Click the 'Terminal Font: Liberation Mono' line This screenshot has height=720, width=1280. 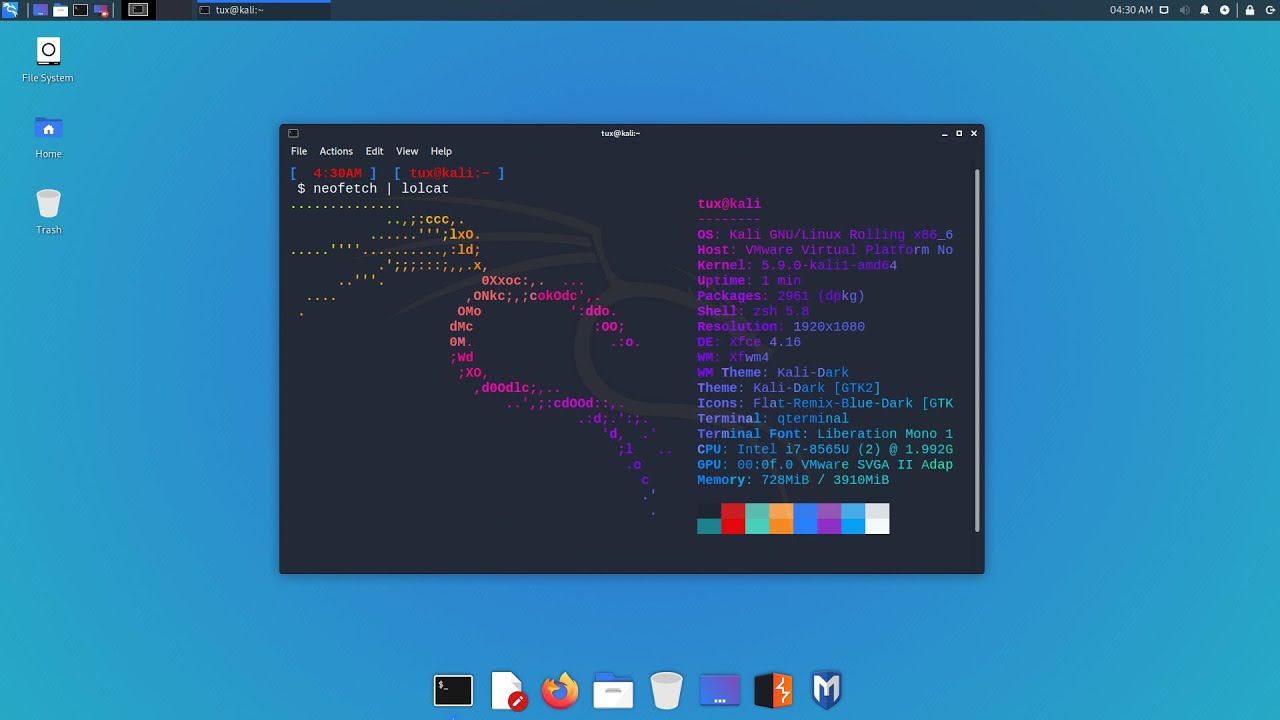click(825, 434)
